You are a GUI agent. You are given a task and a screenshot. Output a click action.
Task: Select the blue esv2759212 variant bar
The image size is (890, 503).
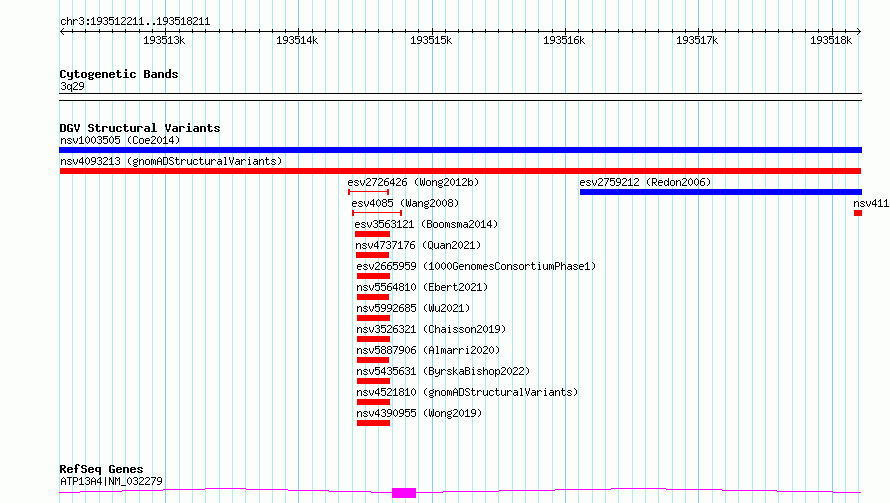721,192
